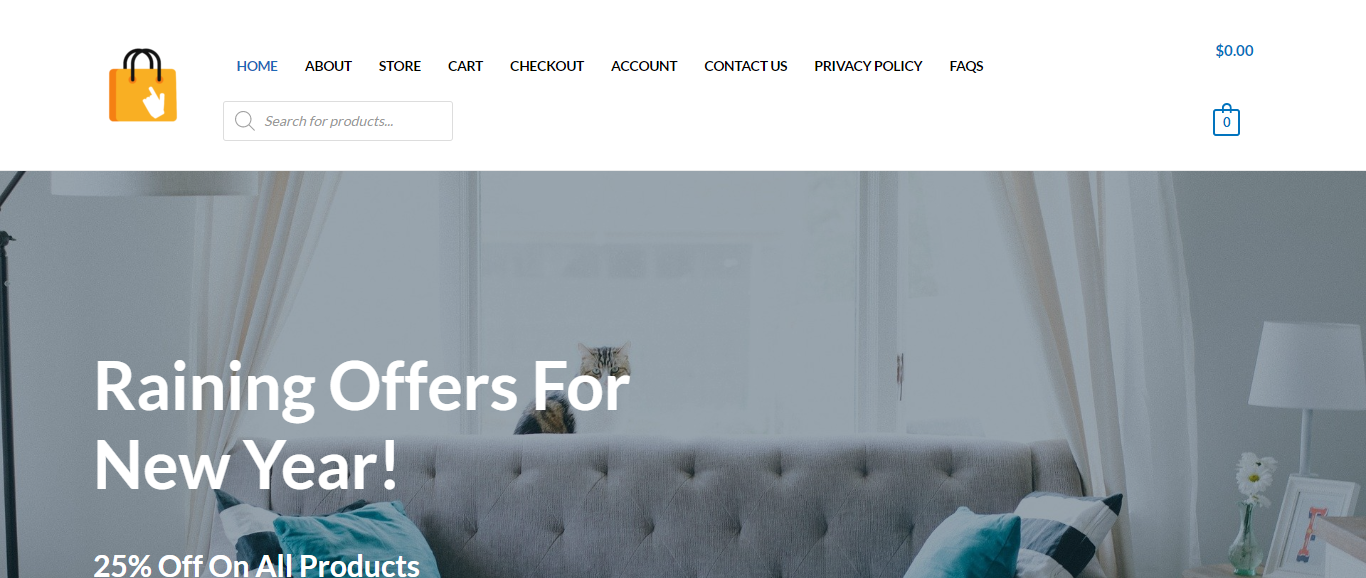The width and height of the screenshot is (1366, 578).
Task: Click the magnifier icon in search box
Action: click(x=244, y=121)
